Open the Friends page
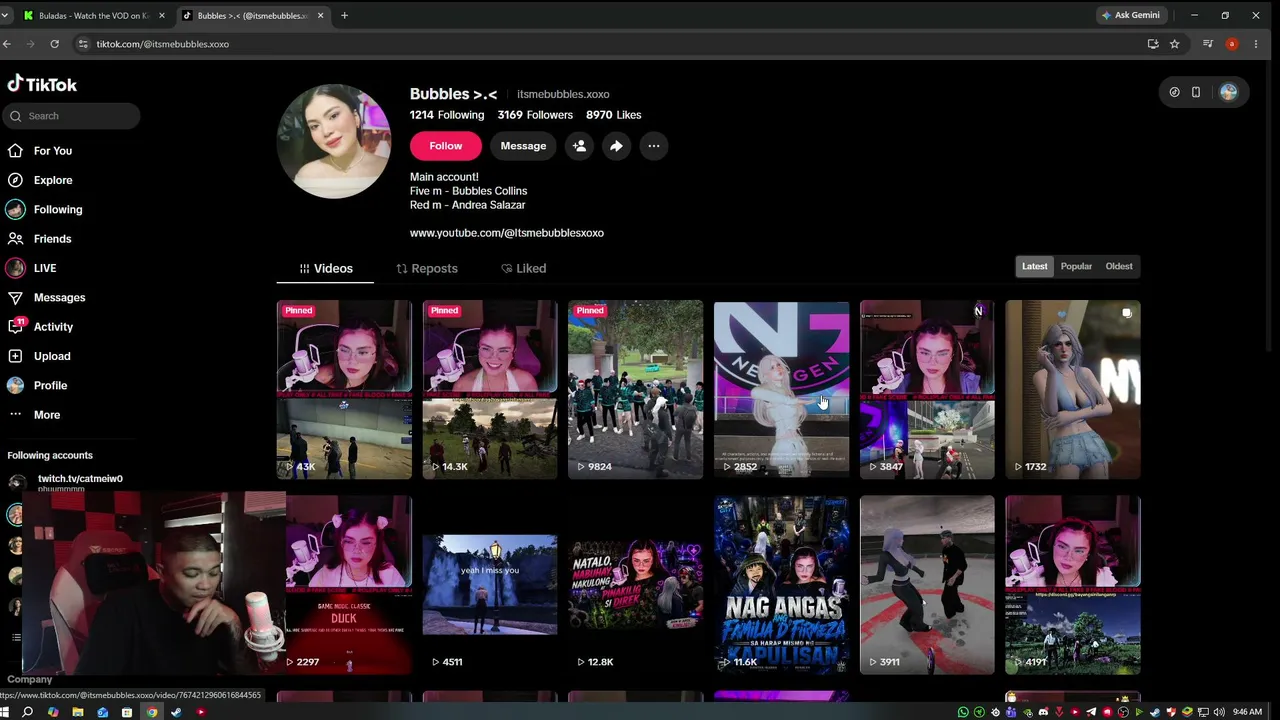 click(40, 239)
